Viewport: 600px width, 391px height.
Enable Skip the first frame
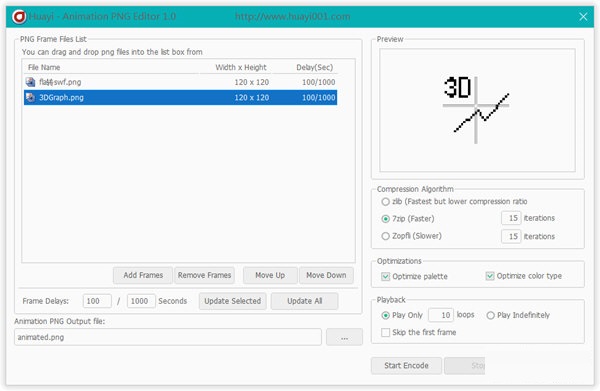click(385, 332)
